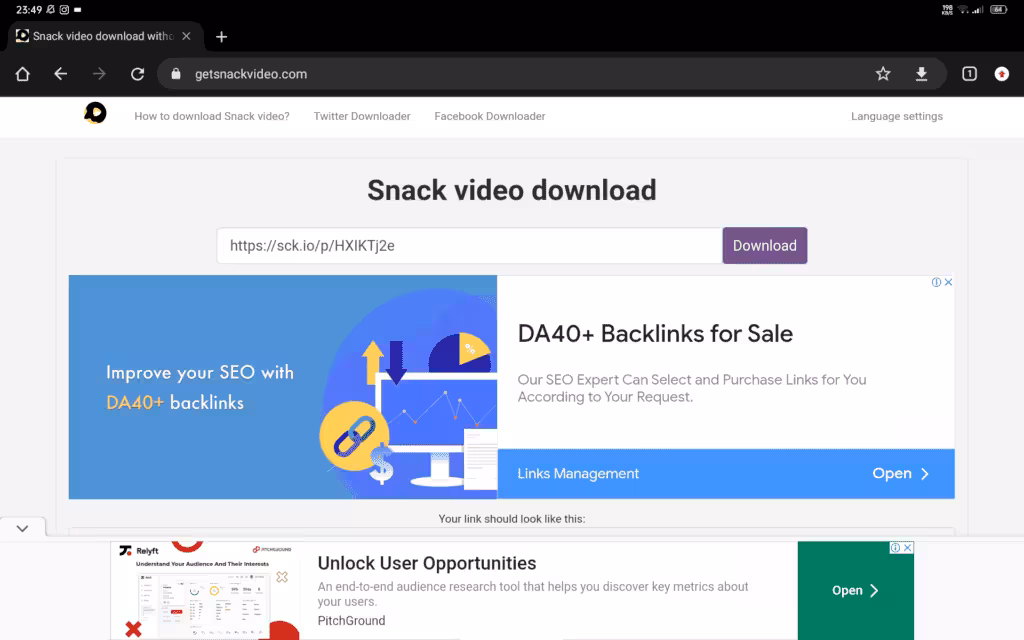Click the SEO backlinks ad image

283,387
